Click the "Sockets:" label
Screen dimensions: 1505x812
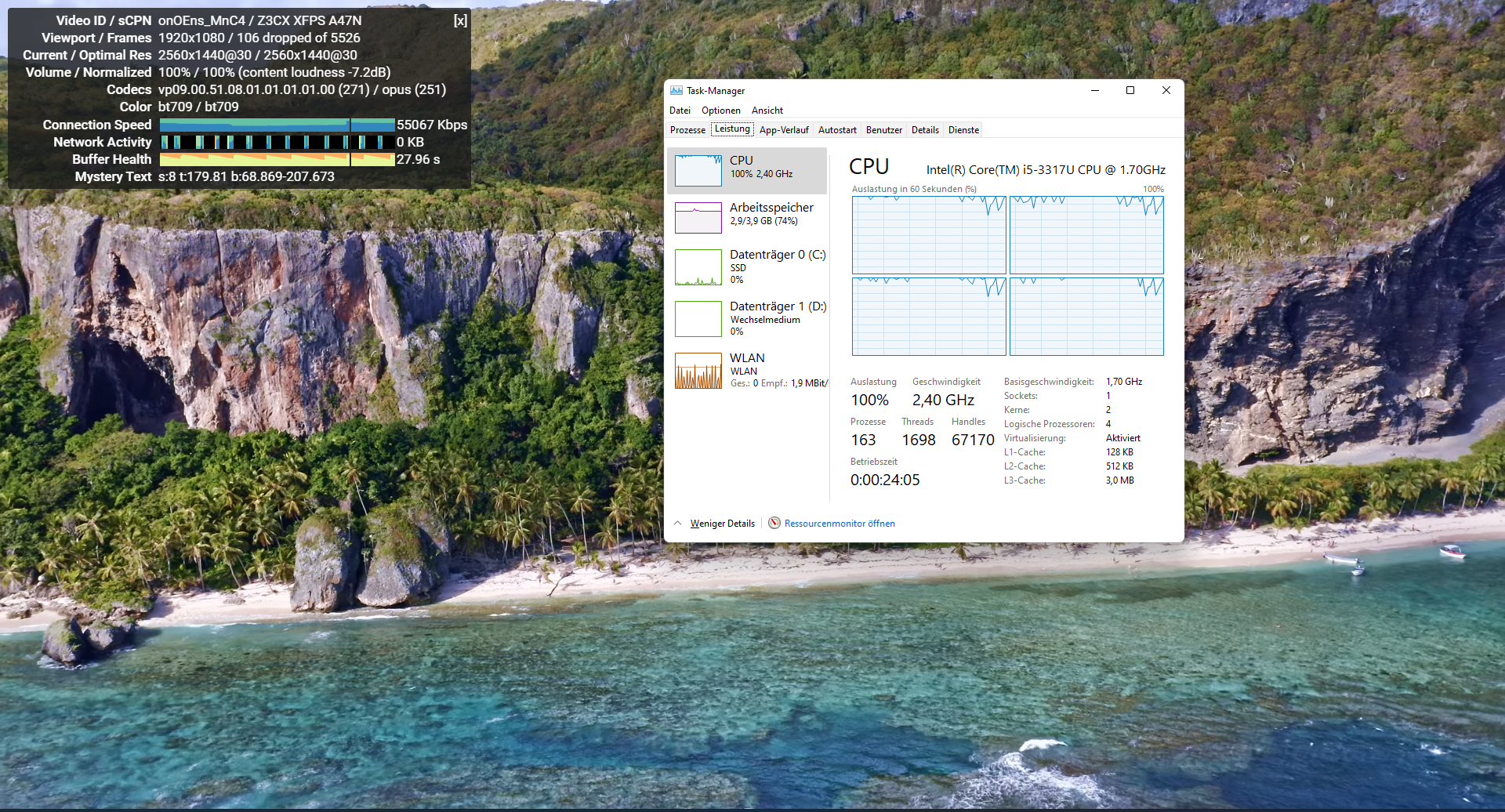1021,396
